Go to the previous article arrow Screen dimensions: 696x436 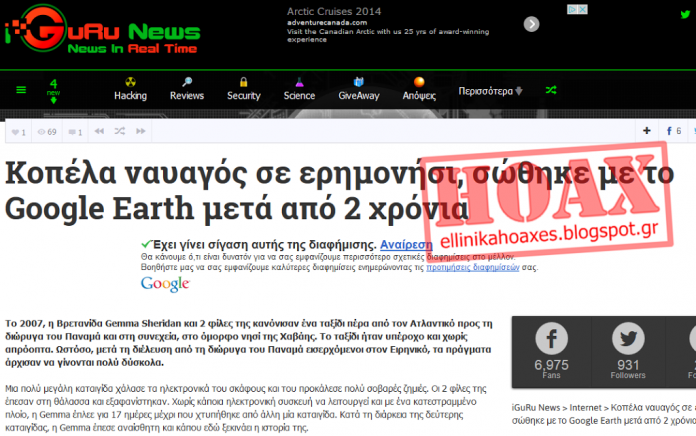(x=99, y=131)
